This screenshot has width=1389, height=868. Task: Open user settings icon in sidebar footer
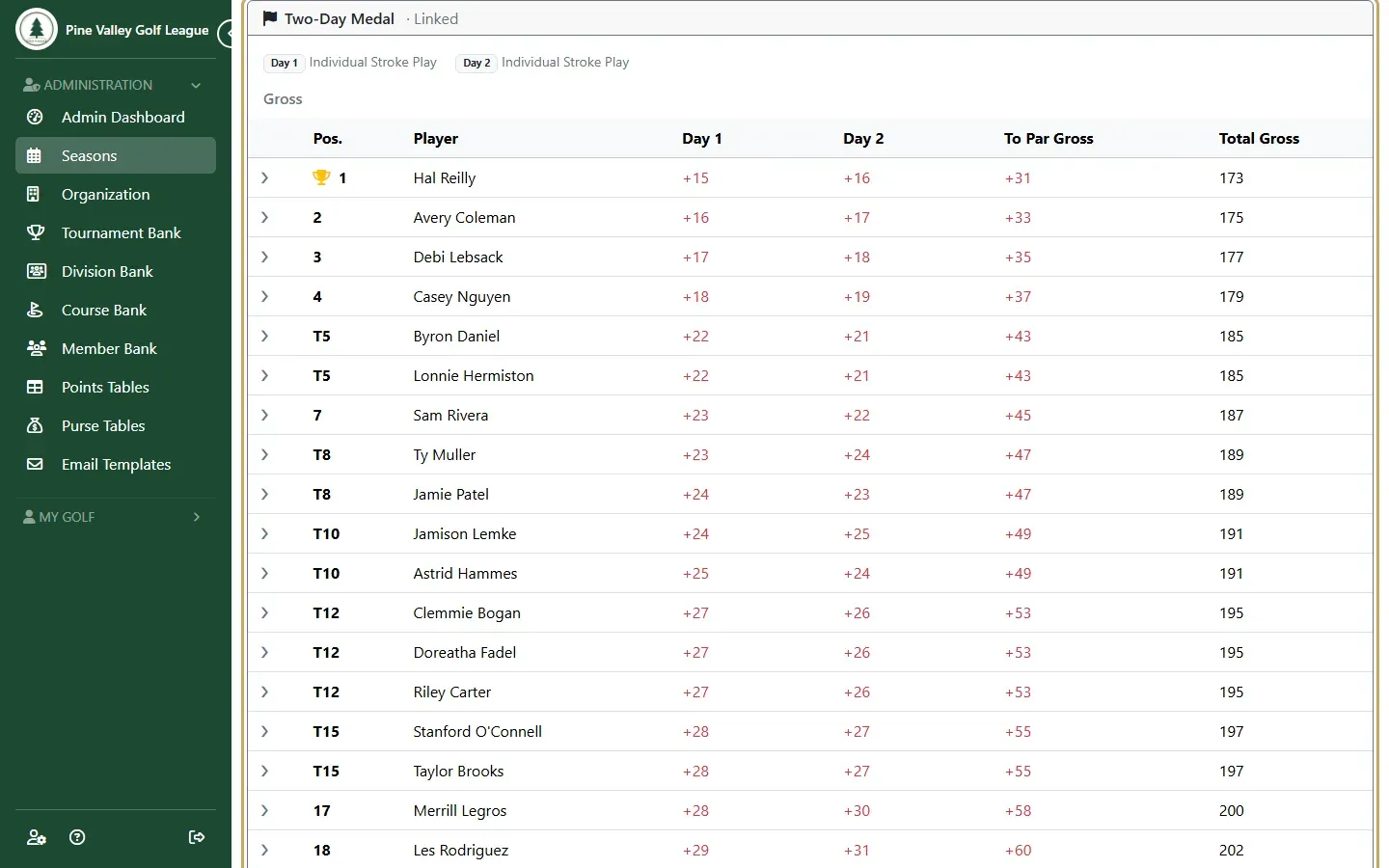tap(37, 837)
